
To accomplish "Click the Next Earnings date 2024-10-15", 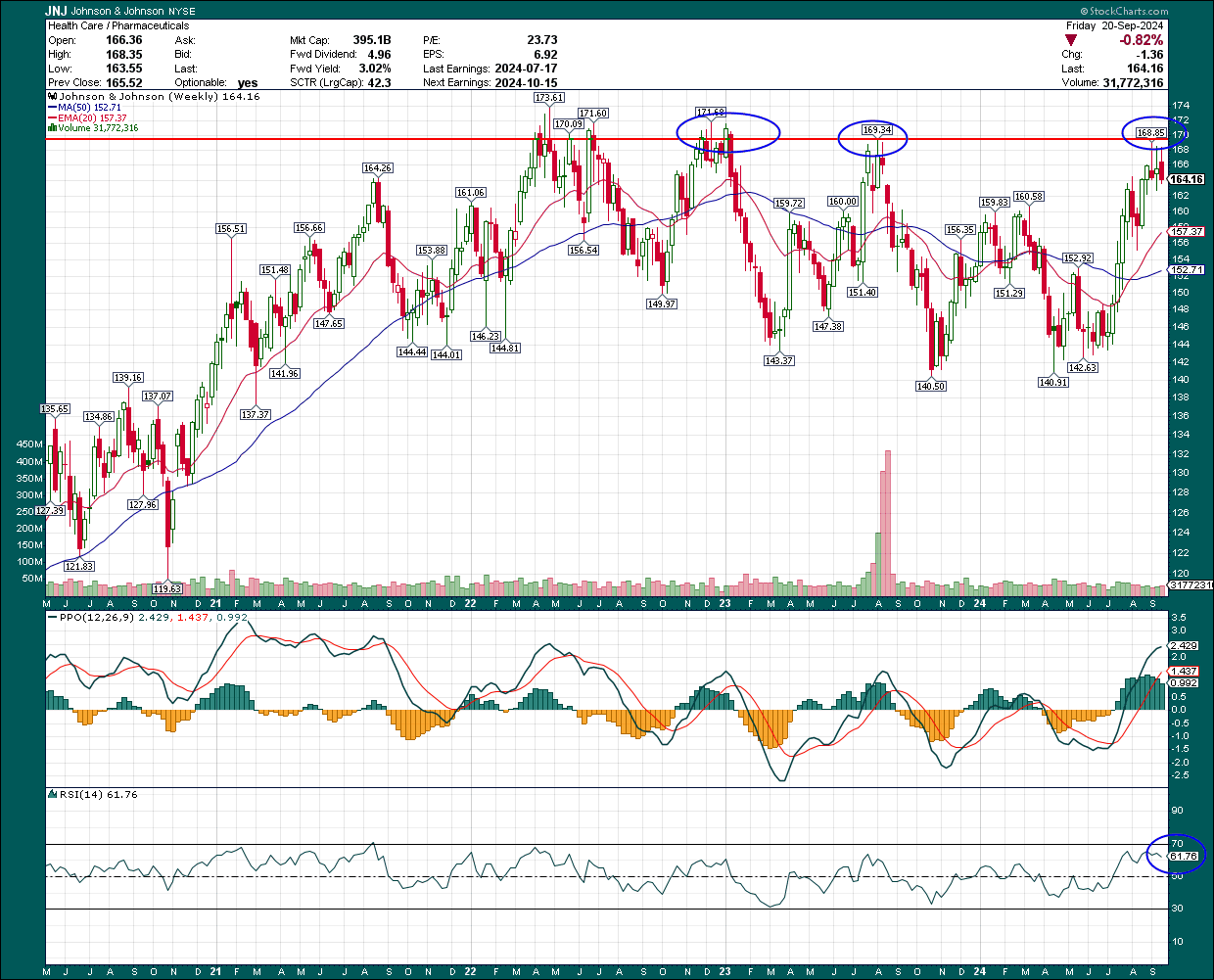I will [x=526, y=83].
